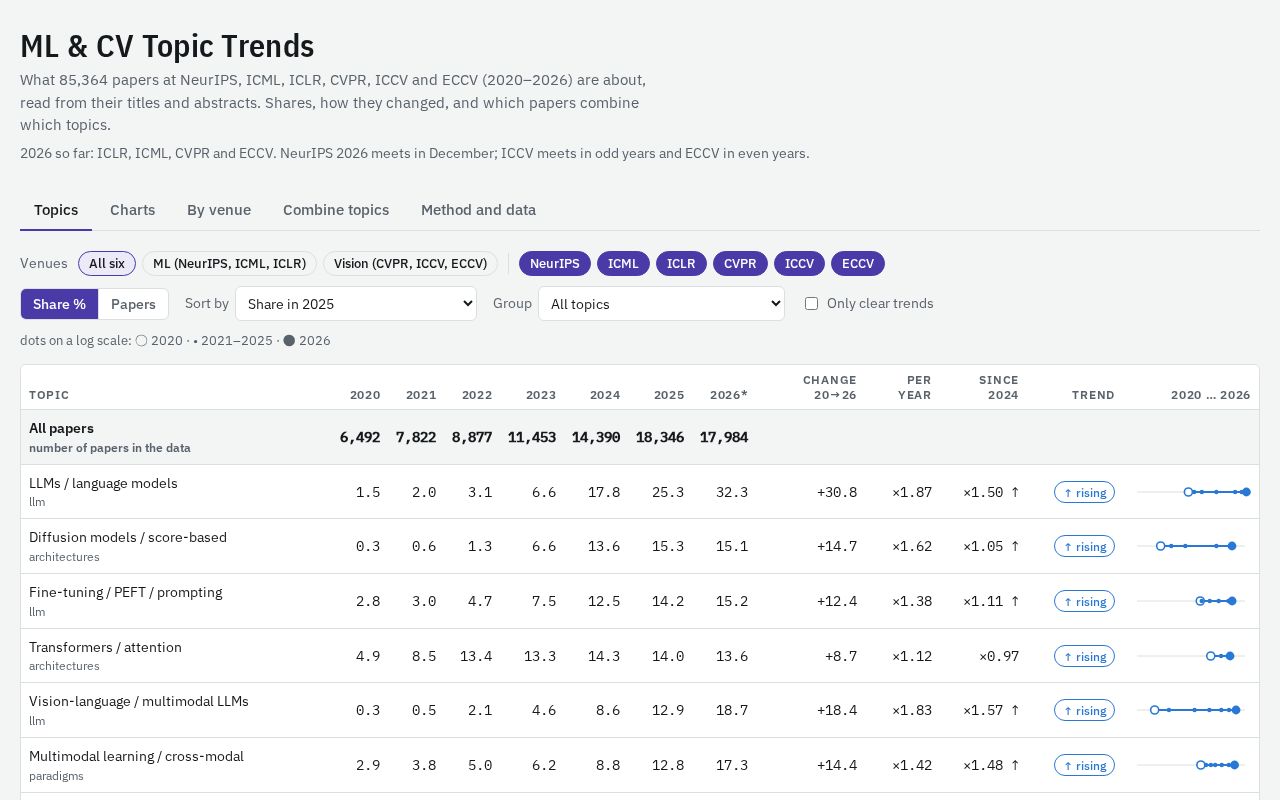Switch the table to Papers counts
Viewport: 1280px width, 800px height.
pos(133,304)
